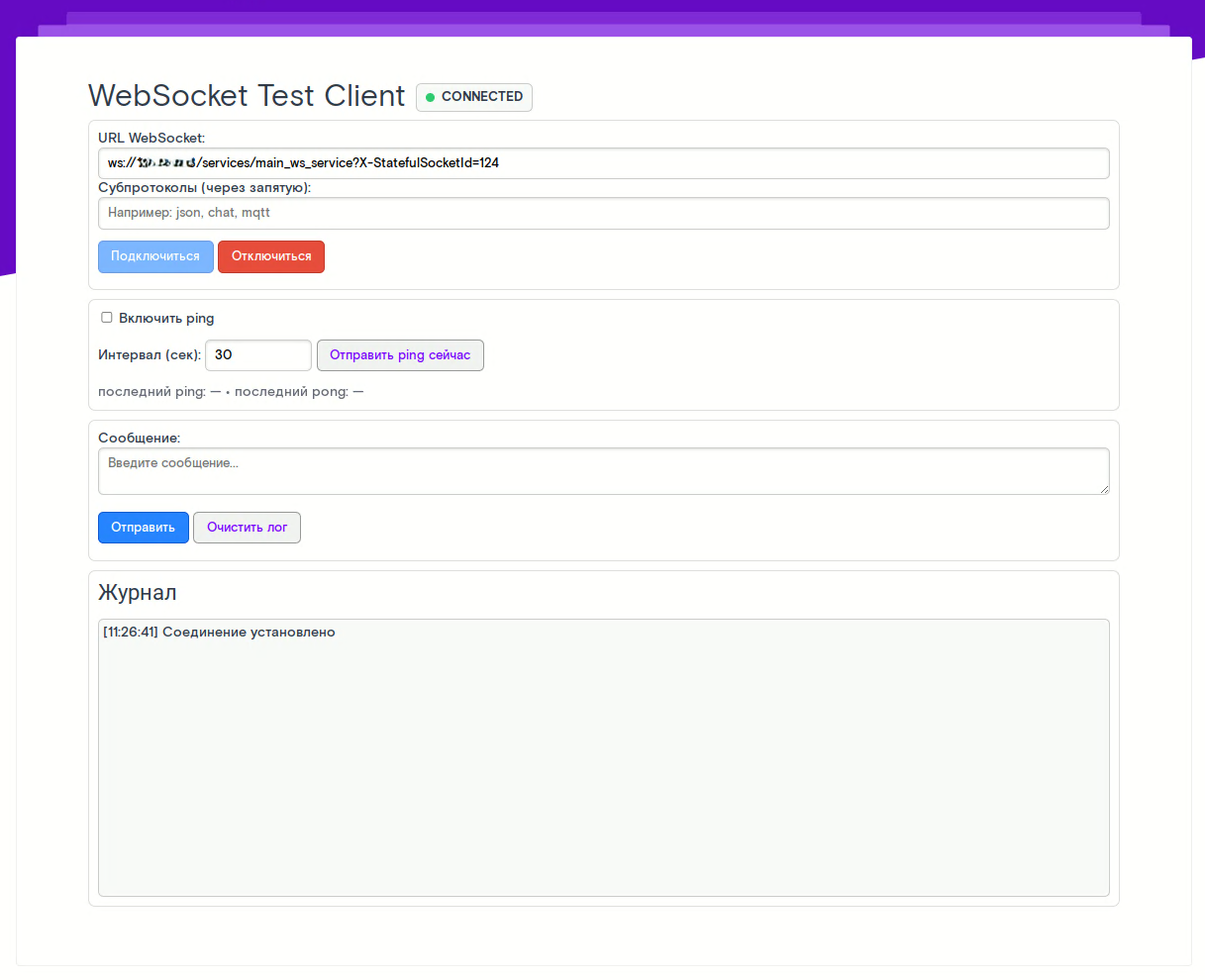Click the WebSocket Test Client title
This screenshot has height=980, width=1205.
(x=247, y=96)
